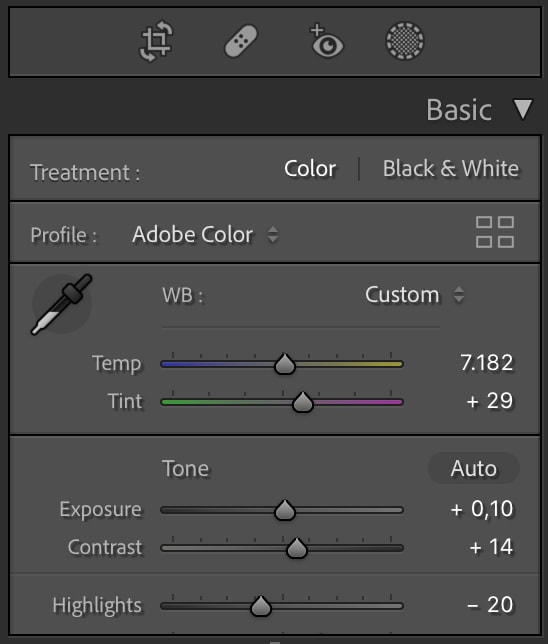Switch treatment to Color

tap(310, 169)
